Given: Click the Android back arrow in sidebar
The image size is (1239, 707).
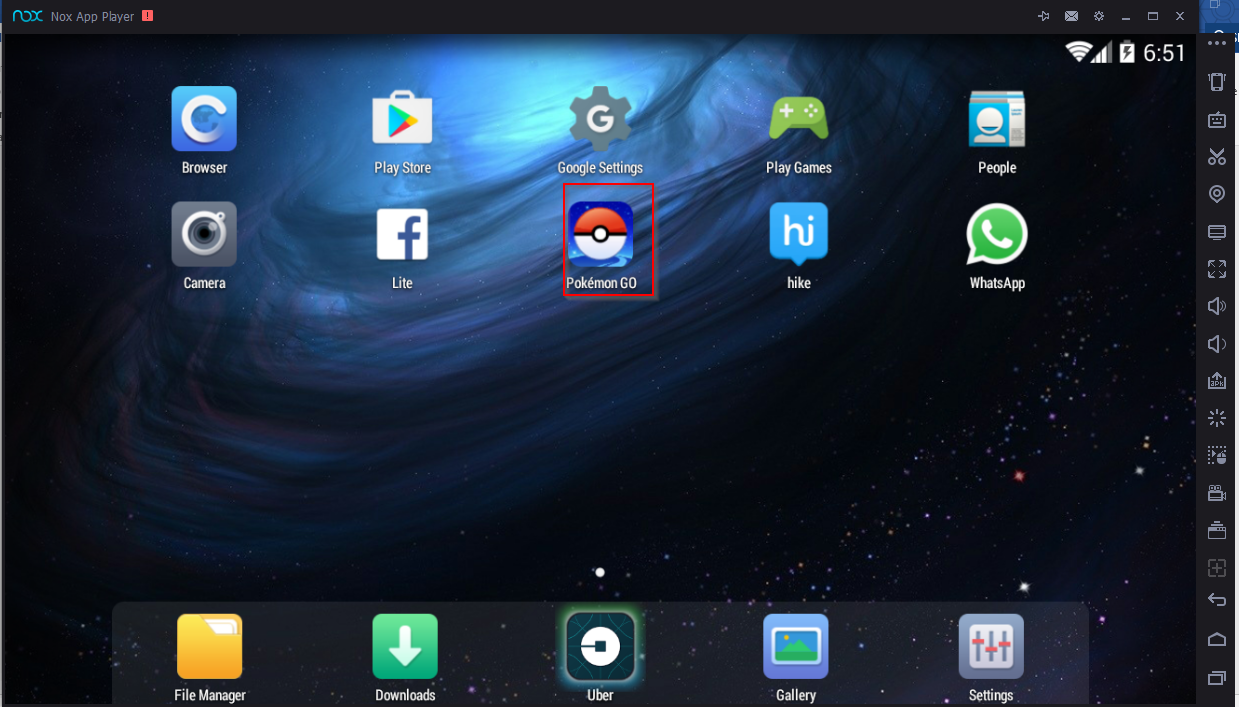Looking at the screenshot, I should pos(1217,600).
